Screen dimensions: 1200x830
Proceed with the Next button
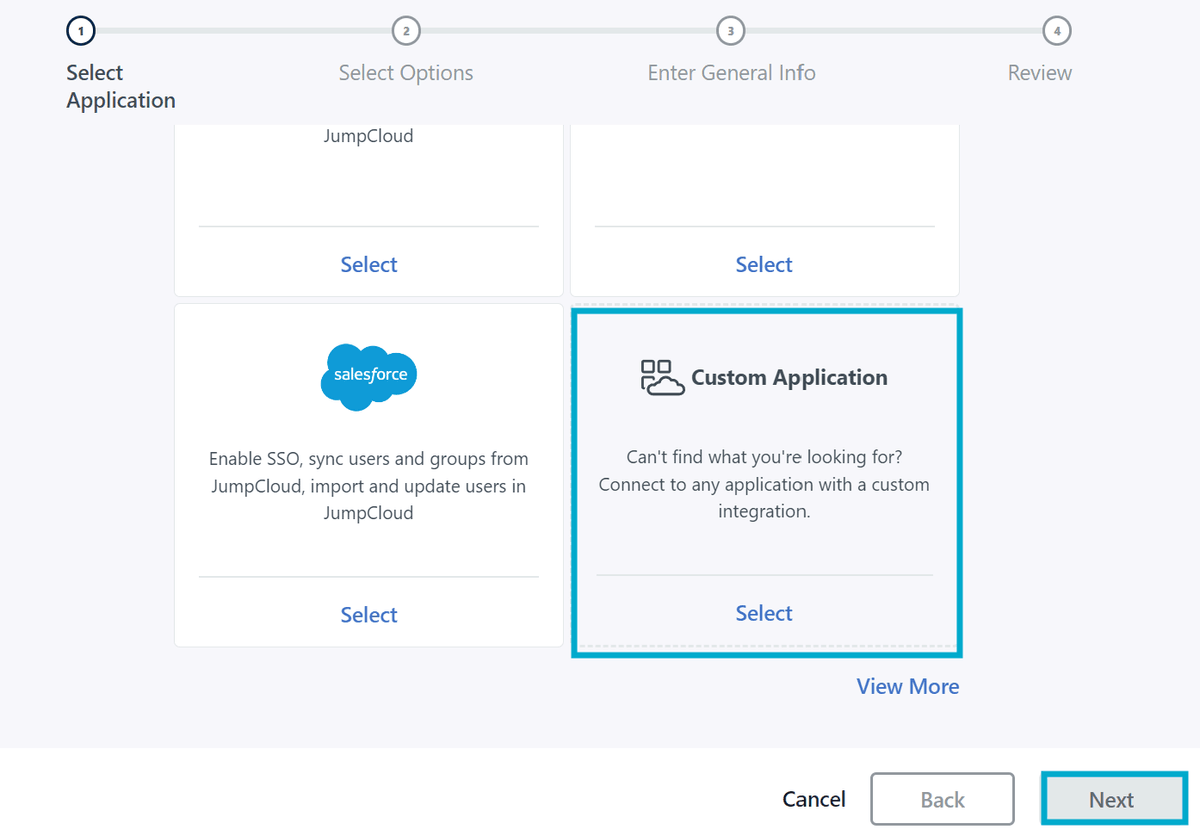point(1113,798)
